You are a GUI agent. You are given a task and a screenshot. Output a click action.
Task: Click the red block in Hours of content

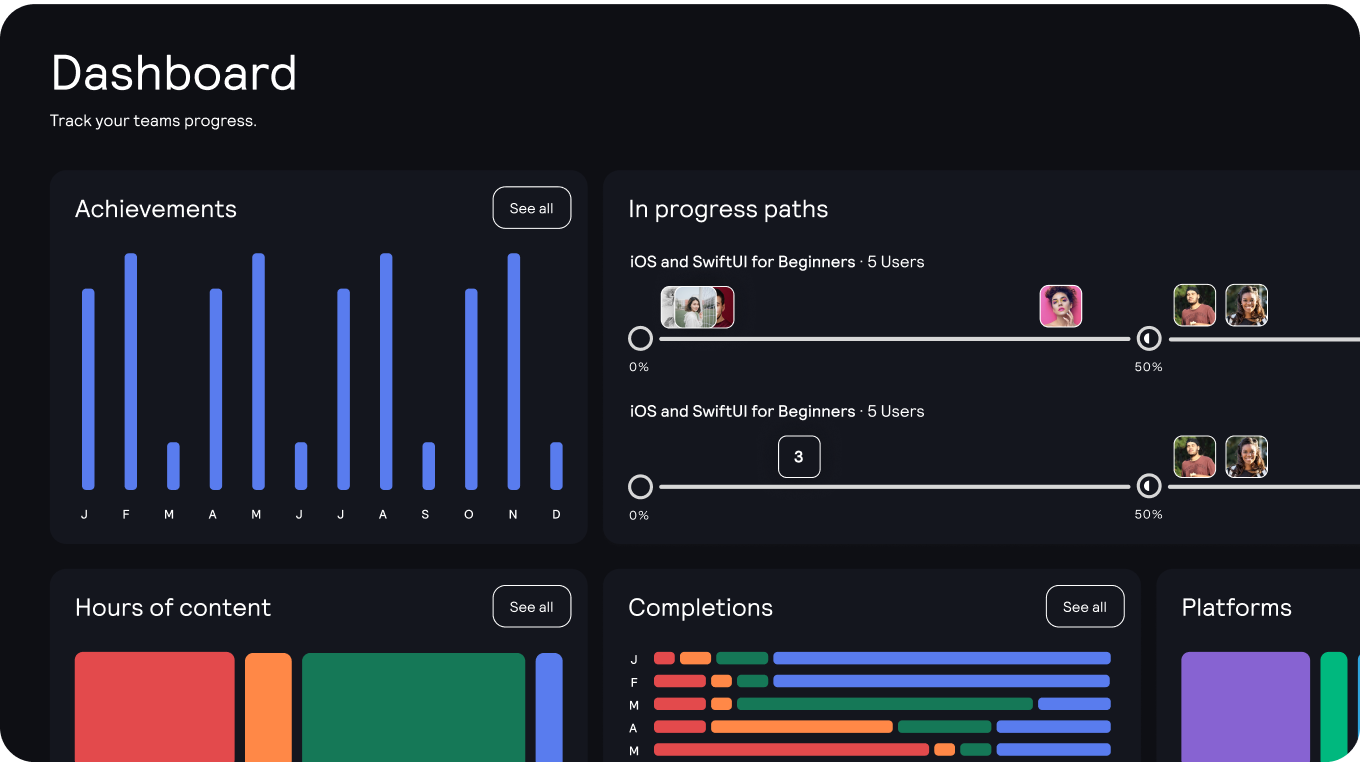pyautogui.click(x=154, y=707)
